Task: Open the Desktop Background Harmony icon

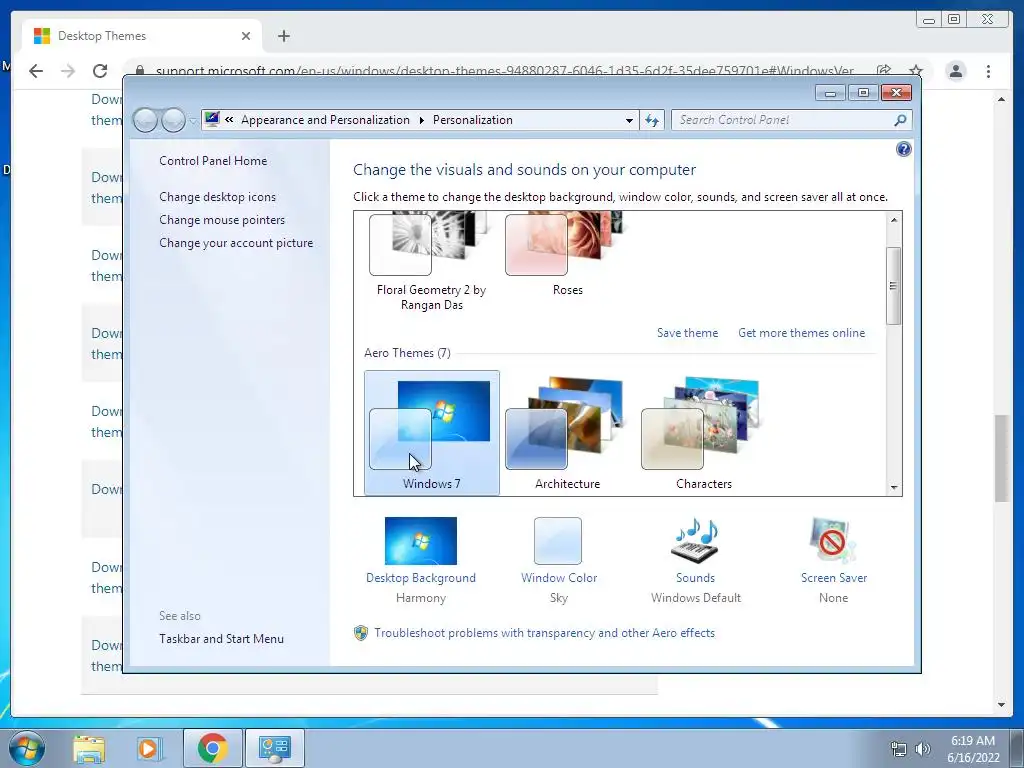Action: [421, 541]
